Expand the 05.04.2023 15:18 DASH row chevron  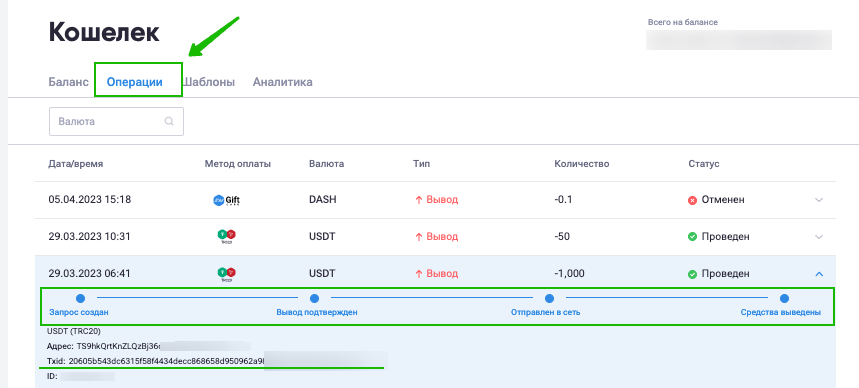(819, 200)
